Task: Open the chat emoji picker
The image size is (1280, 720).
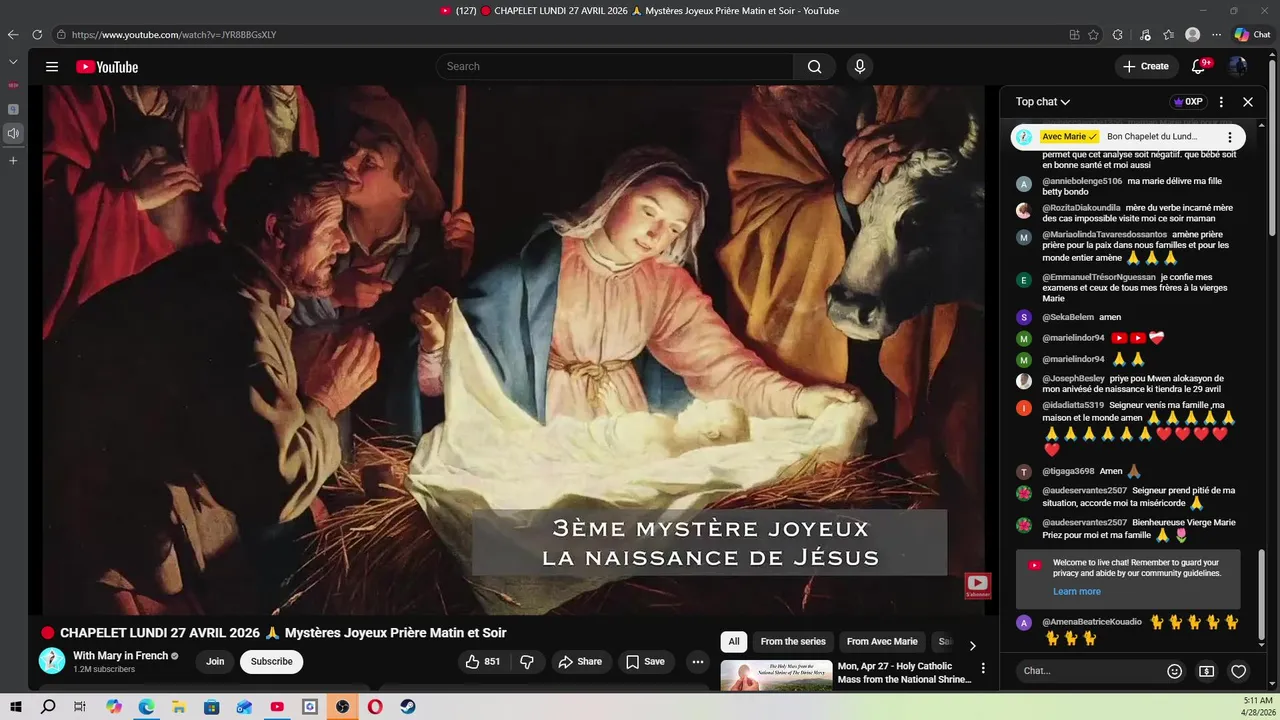Action: pyautogui.click(x=1175, y=672)
